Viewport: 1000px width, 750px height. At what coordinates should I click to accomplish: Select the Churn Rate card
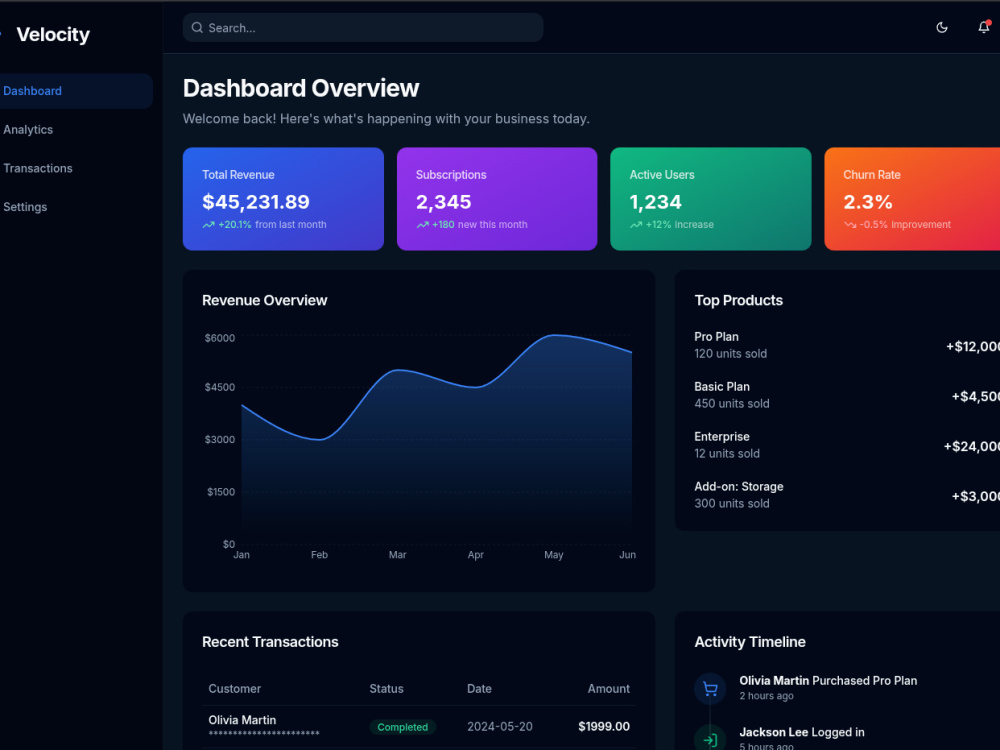pyautogui.click(x=912, y=199)
